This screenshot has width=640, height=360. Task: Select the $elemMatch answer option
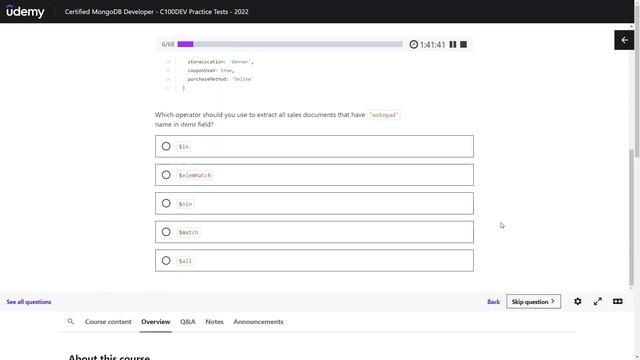[314, 175]
